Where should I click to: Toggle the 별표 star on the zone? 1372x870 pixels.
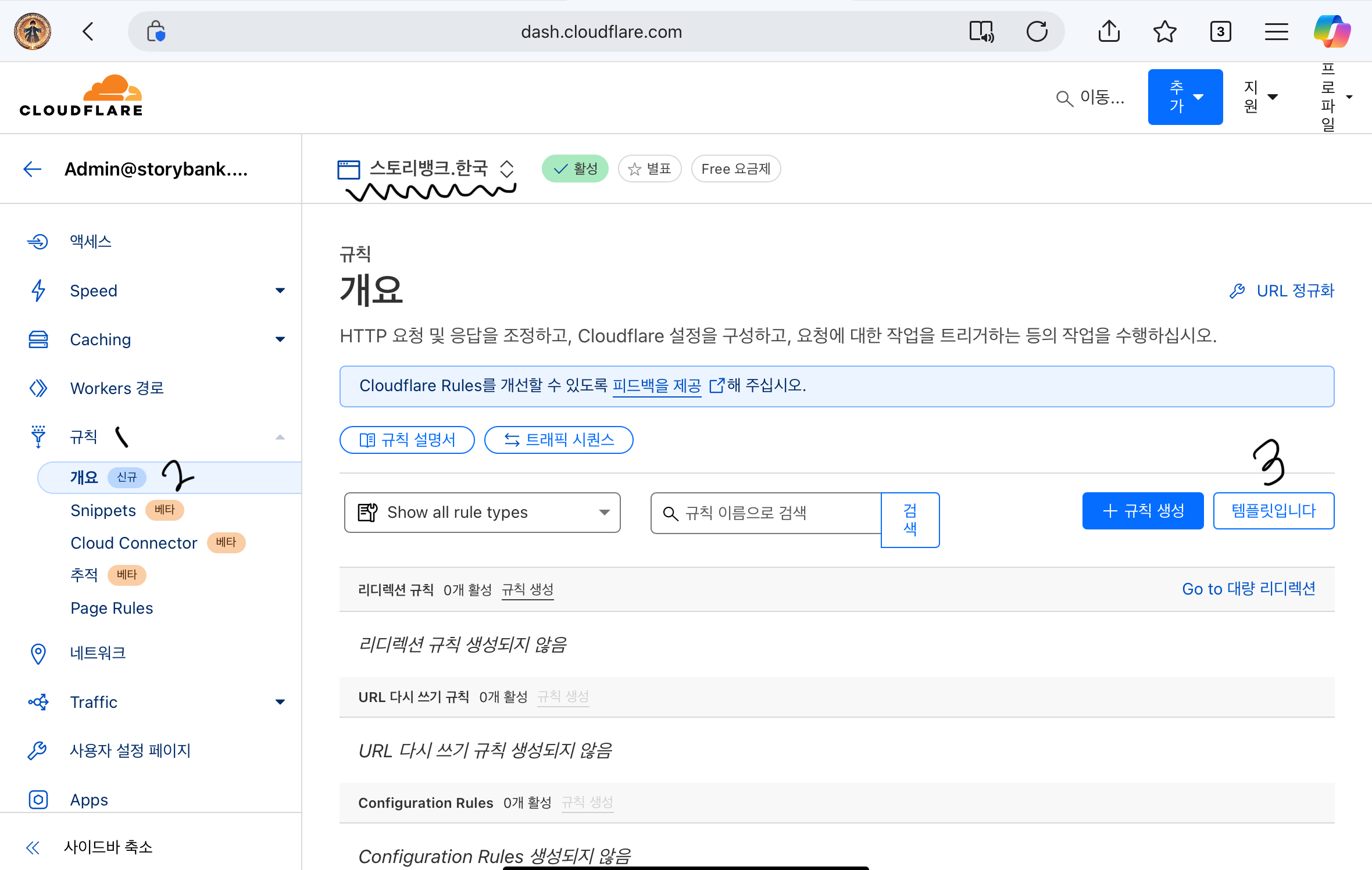tap(650, 169)
